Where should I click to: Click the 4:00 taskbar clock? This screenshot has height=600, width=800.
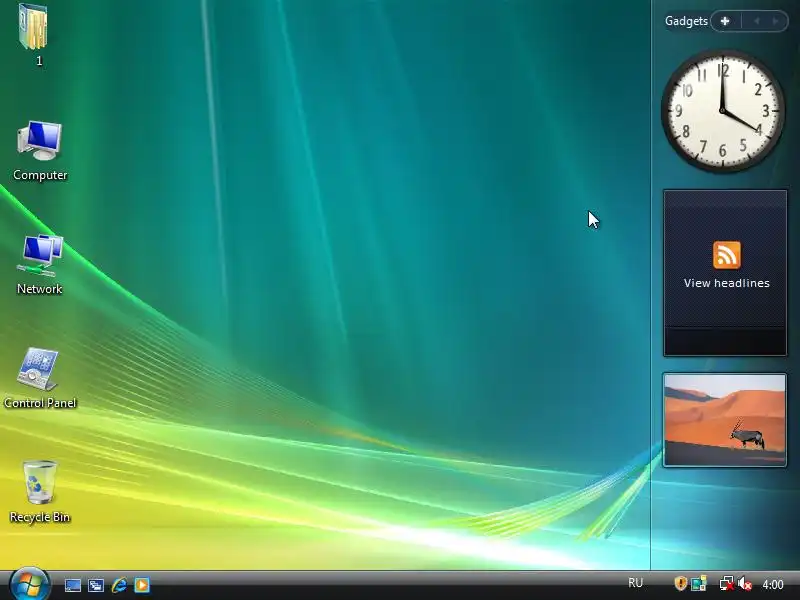tap(772, 584)
